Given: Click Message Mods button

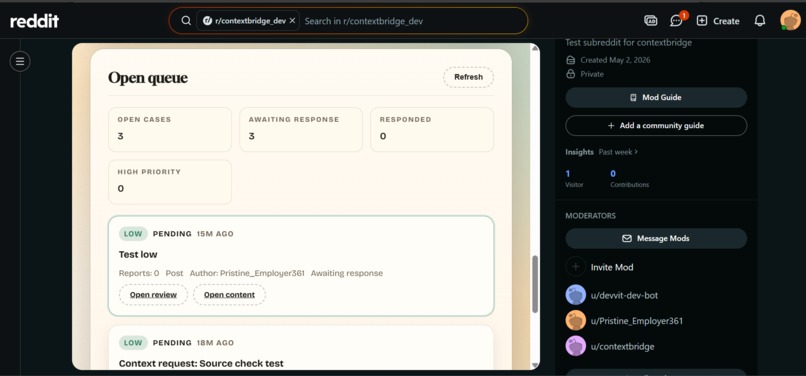Looking at the screenshot, I should pos(656,239).
